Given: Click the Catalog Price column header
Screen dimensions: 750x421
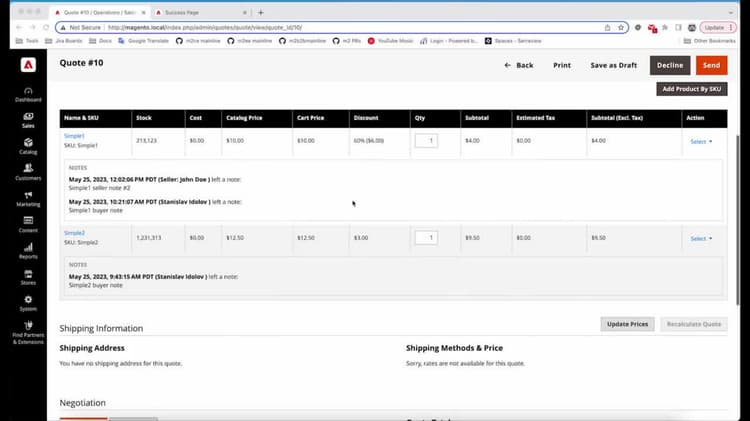Looking at the screenshot, I should 244,118.
